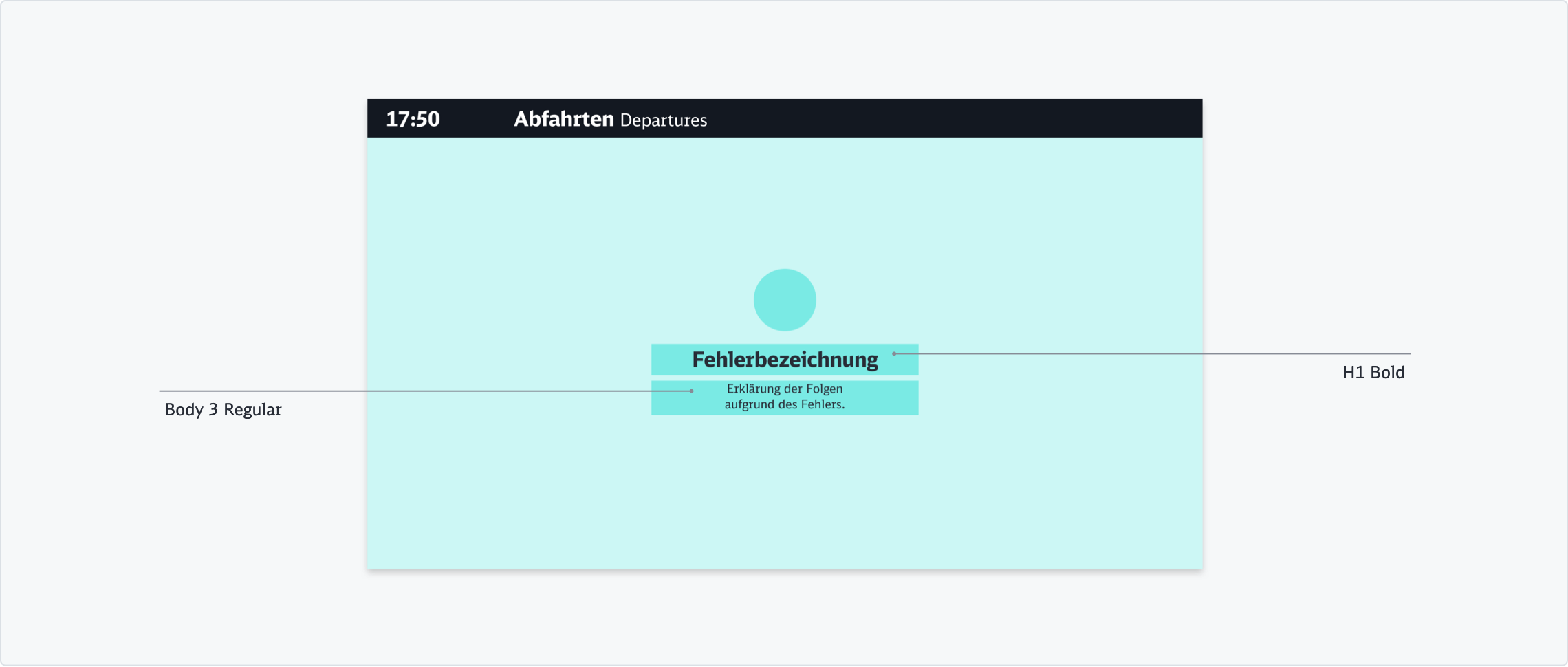Click heading highlight box left of "Fehlerbezeichnung"
This screenshot has height=667, width=1568.
coord(671,360)
